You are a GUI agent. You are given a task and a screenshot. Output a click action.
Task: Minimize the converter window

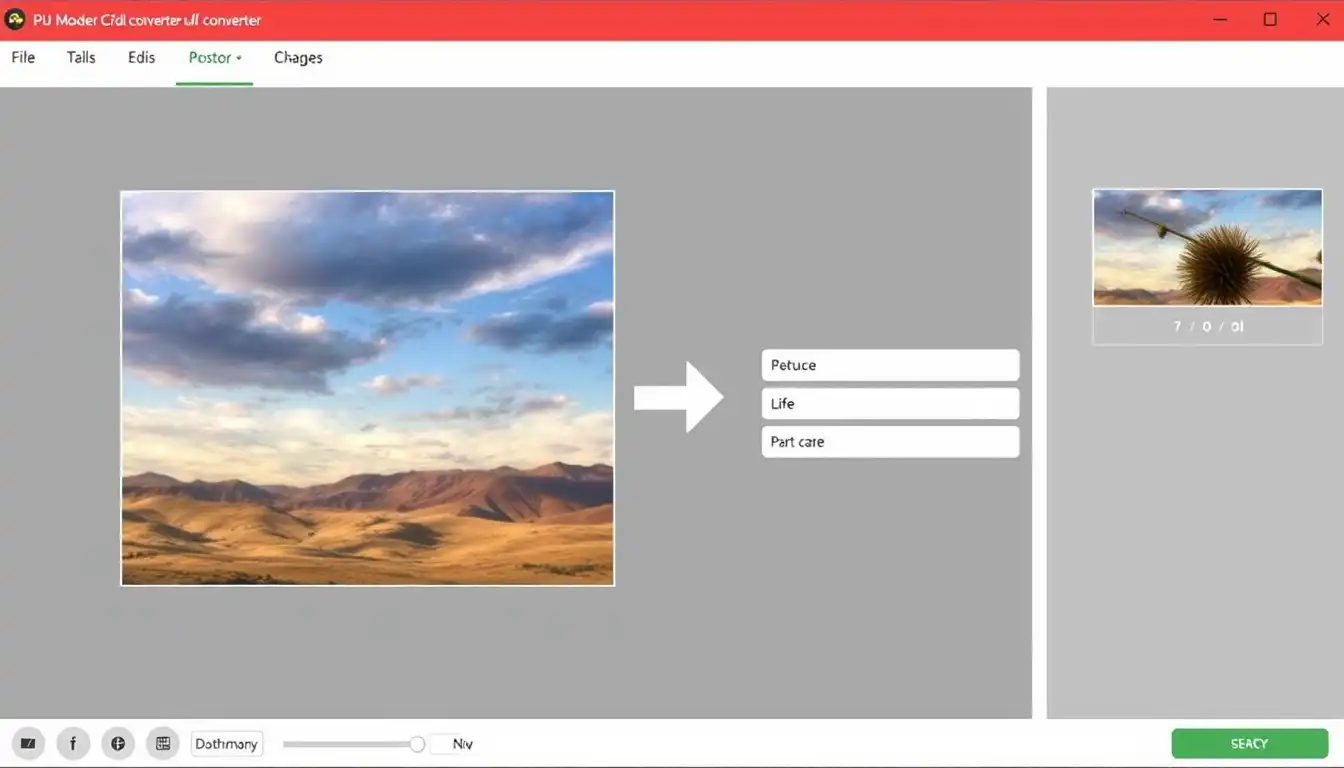click(x=1220, y=19)
